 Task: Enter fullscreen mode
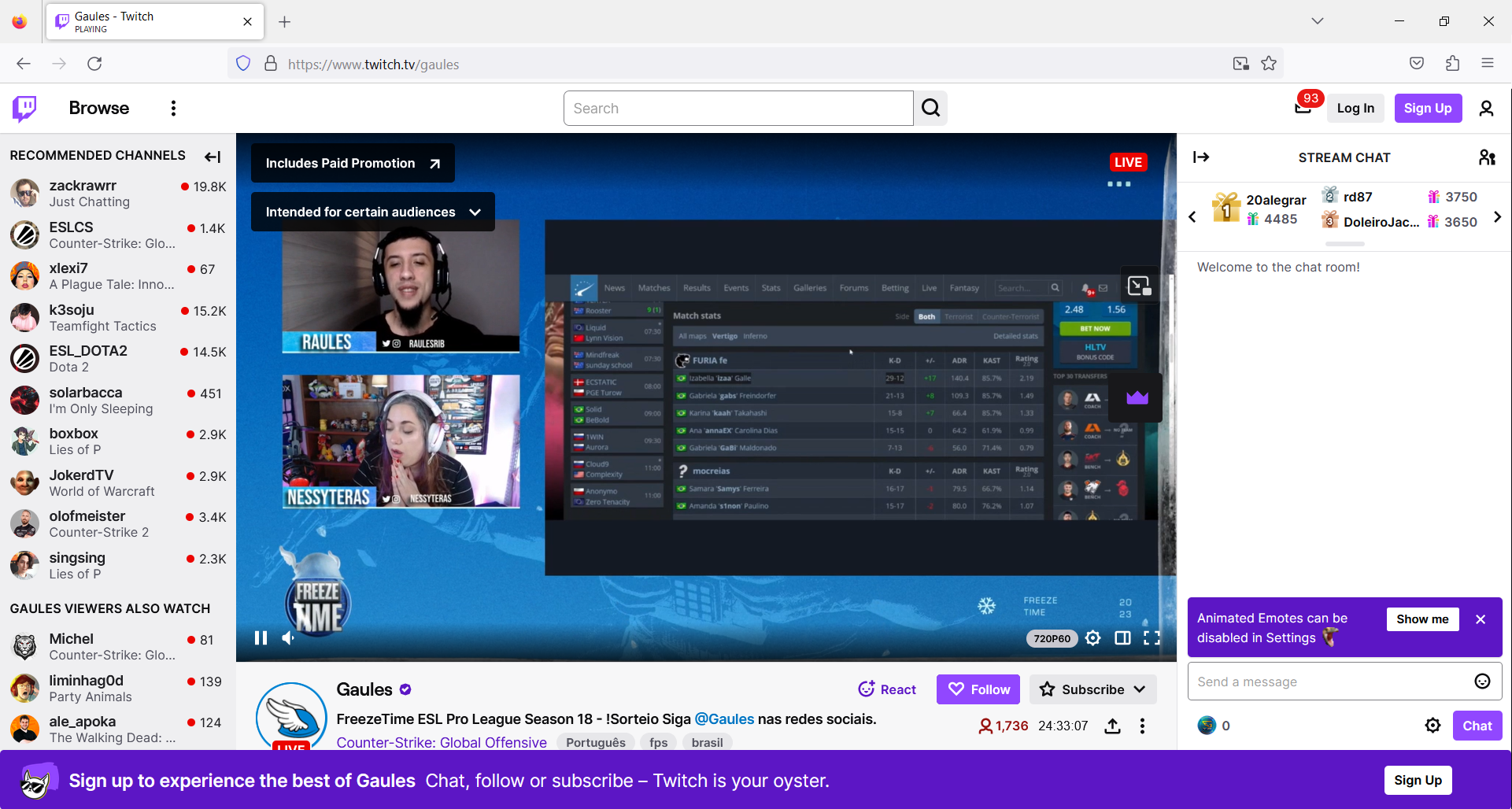click(x=1152, y=637)
